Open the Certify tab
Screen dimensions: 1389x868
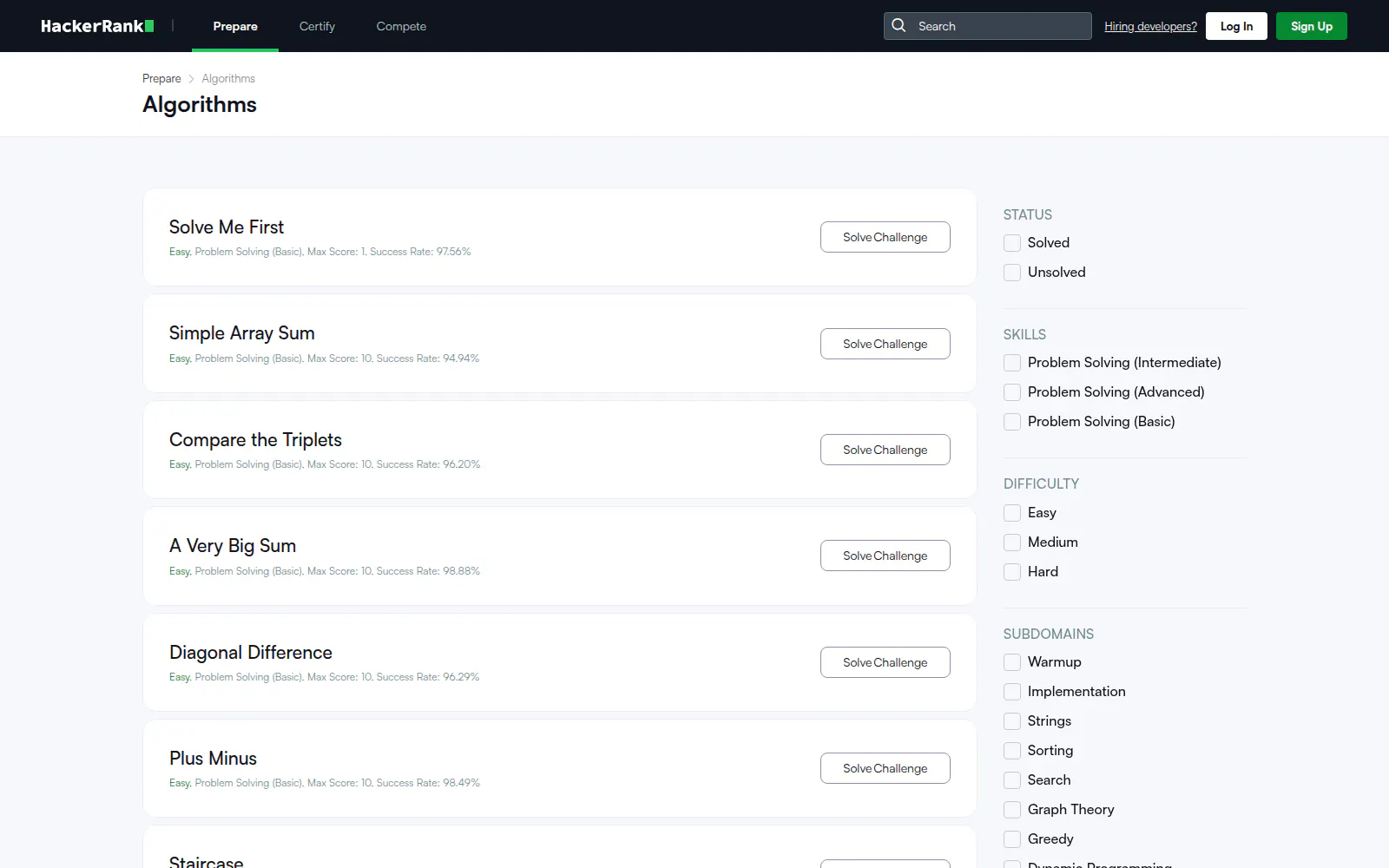click(x=317, y=26)
